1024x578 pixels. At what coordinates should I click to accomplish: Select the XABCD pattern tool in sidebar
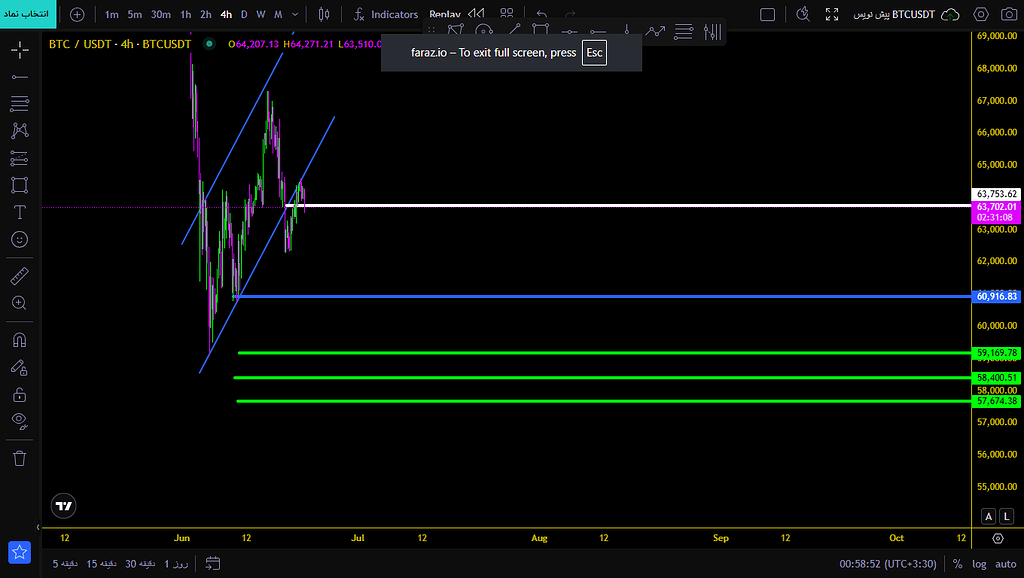(x=20, y=131)
